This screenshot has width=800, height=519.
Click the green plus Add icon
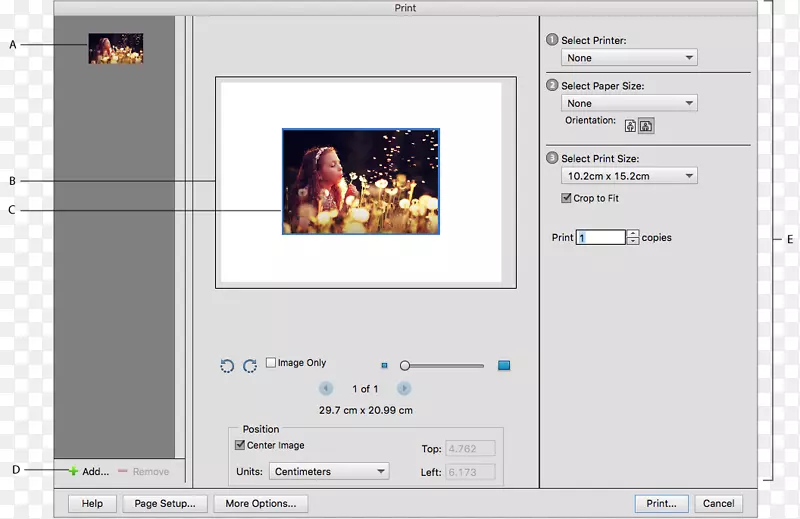(x=73, y=471)
